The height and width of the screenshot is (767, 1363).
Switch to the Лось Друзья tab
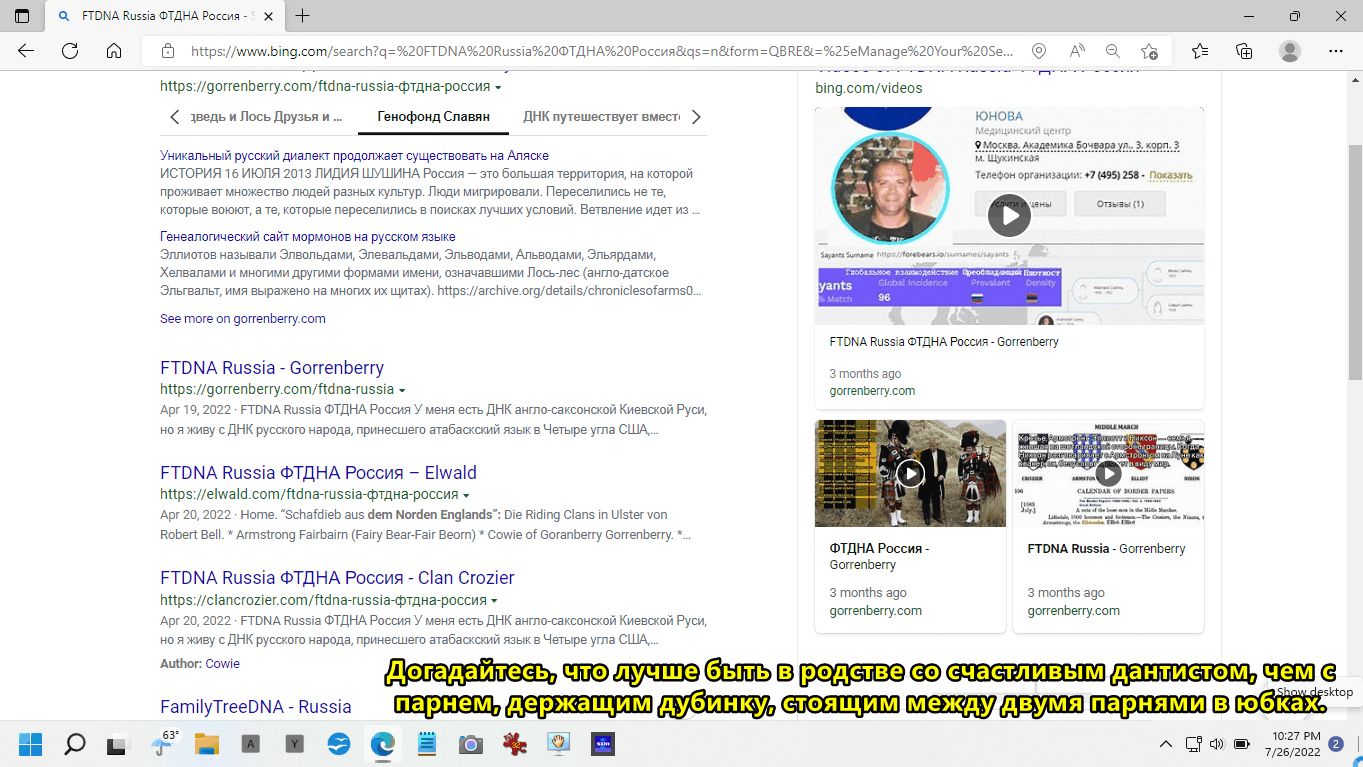pyautogui.click(x=267, y=117)
